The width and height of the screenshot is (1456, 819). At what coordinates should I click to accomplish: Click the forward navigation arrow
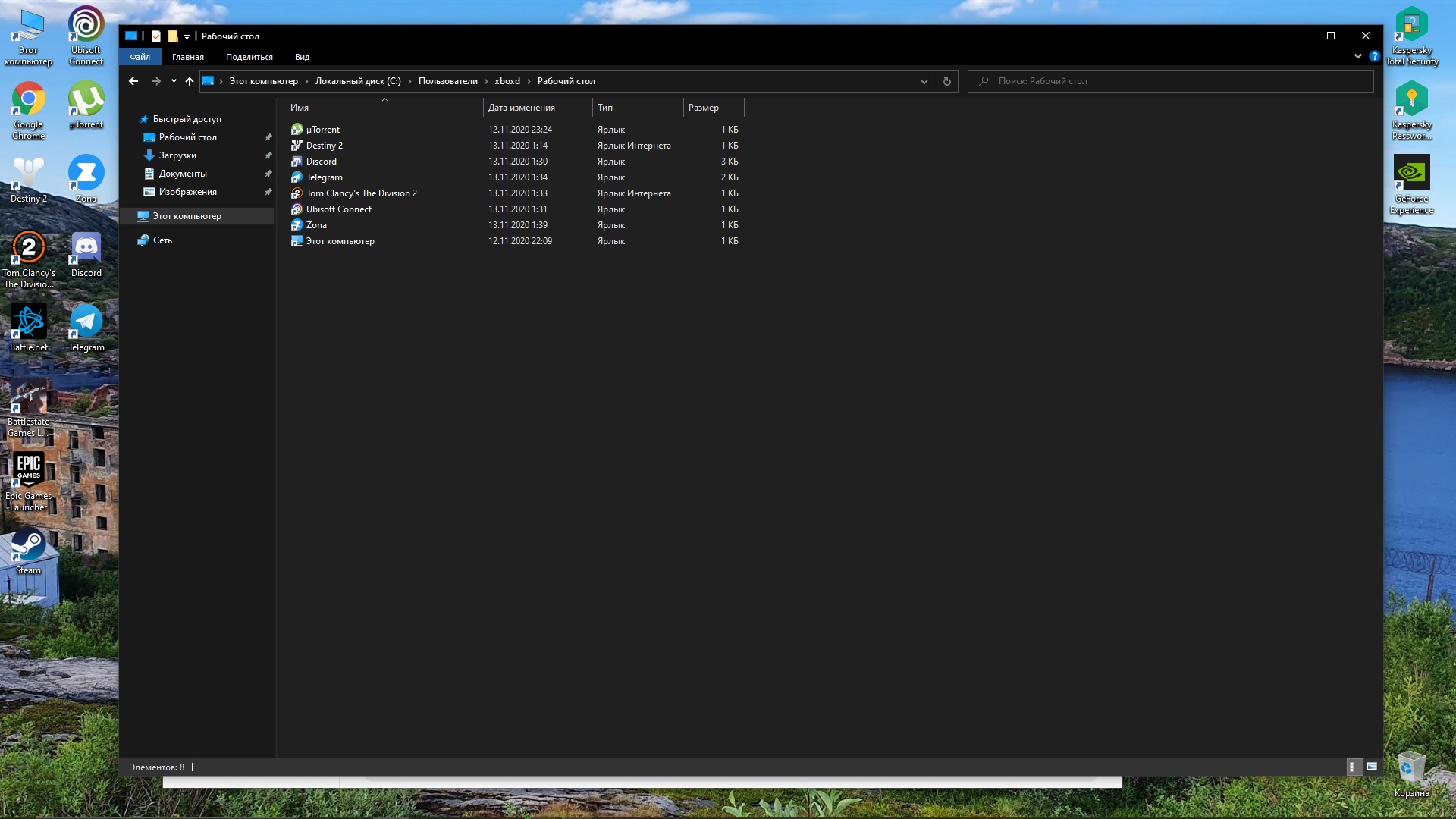coord(156,81)
